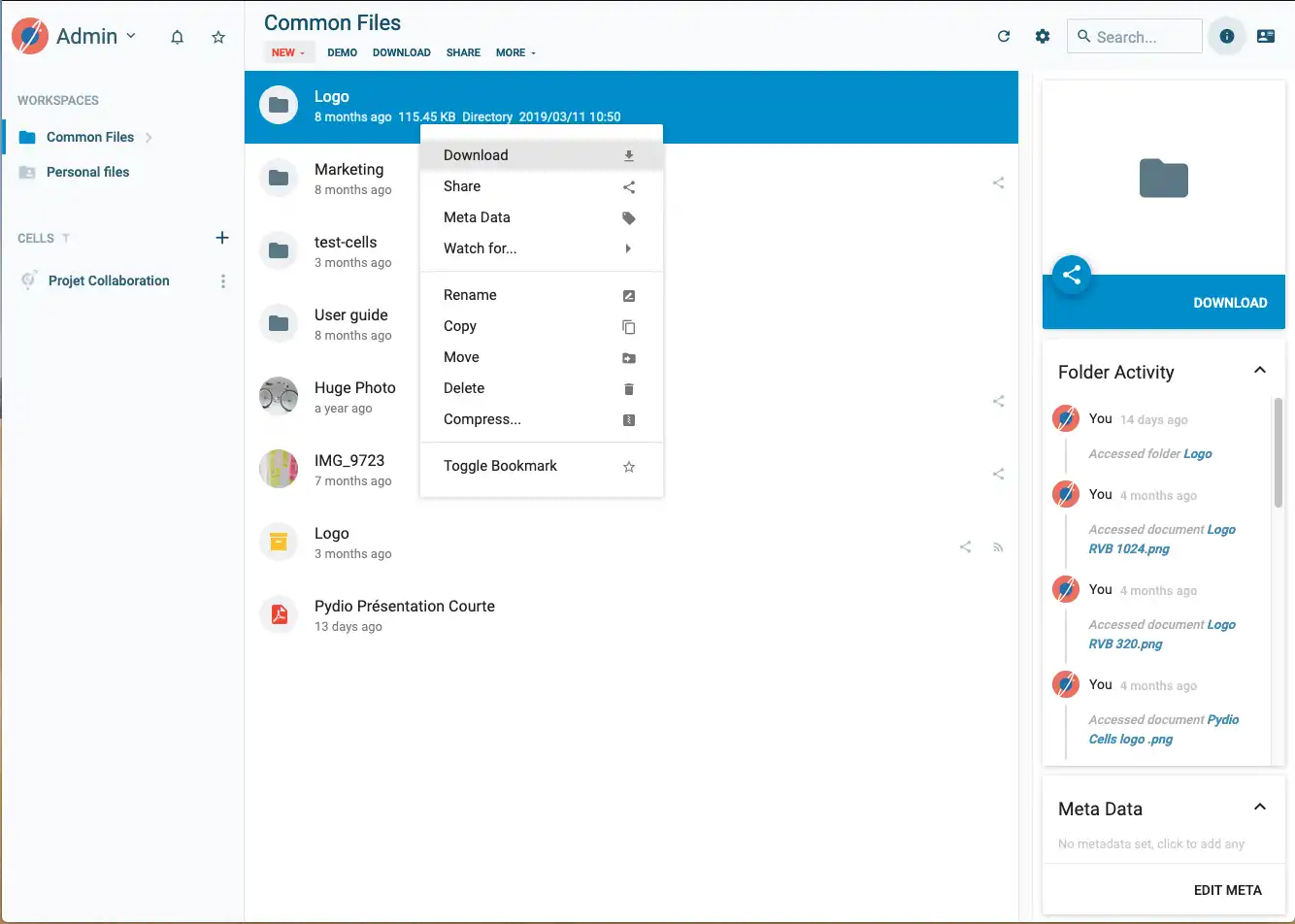
Task: Click share icon on IMG_9723 row
Action: pyautogui.click(x=998, y=474)
